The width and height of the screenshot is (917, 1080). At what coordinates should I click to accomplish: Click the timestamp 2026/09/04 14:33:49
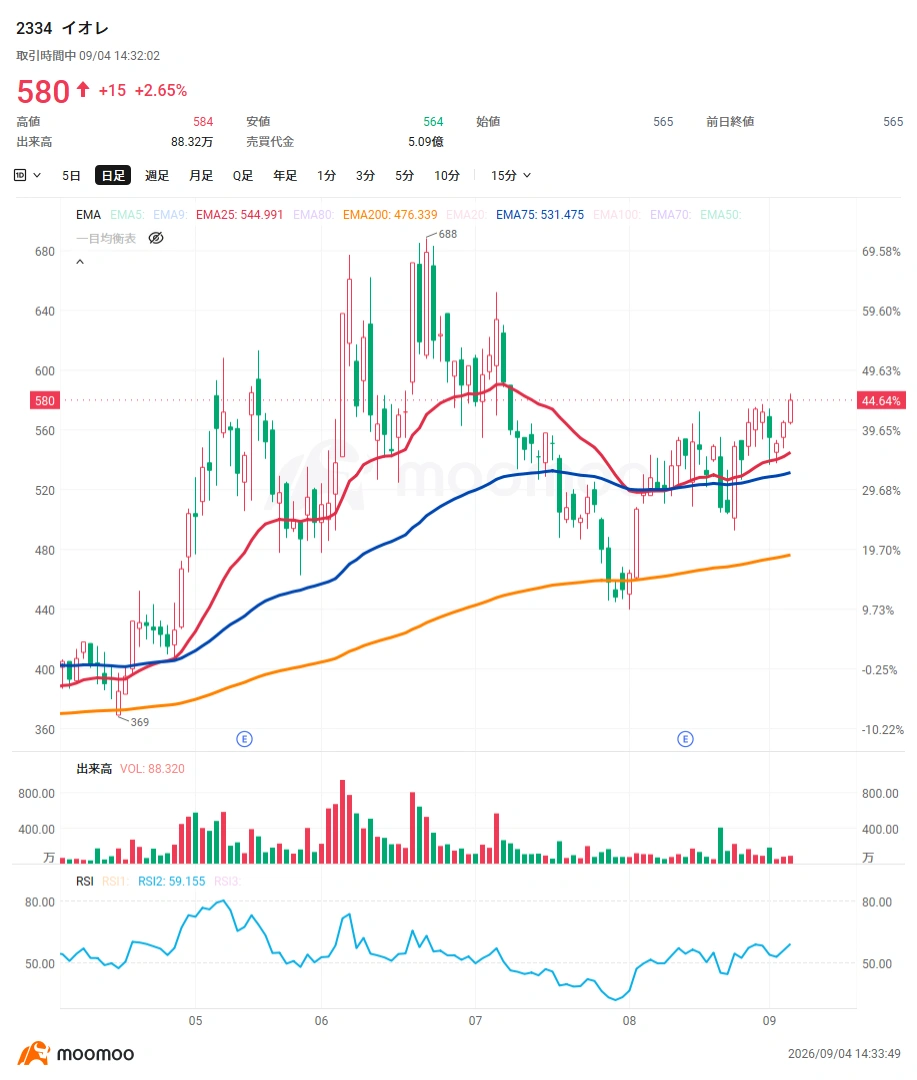(x=844, y=1054)
